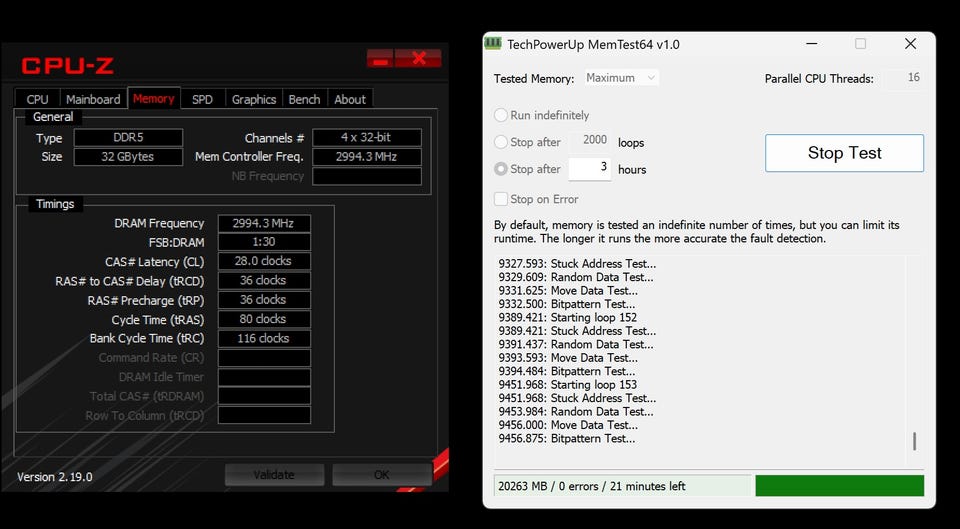Open the Graphics tab in CPU-Z
Image resolution: width=960 pixels, height=529 pixels.
(x=253, y=99)
